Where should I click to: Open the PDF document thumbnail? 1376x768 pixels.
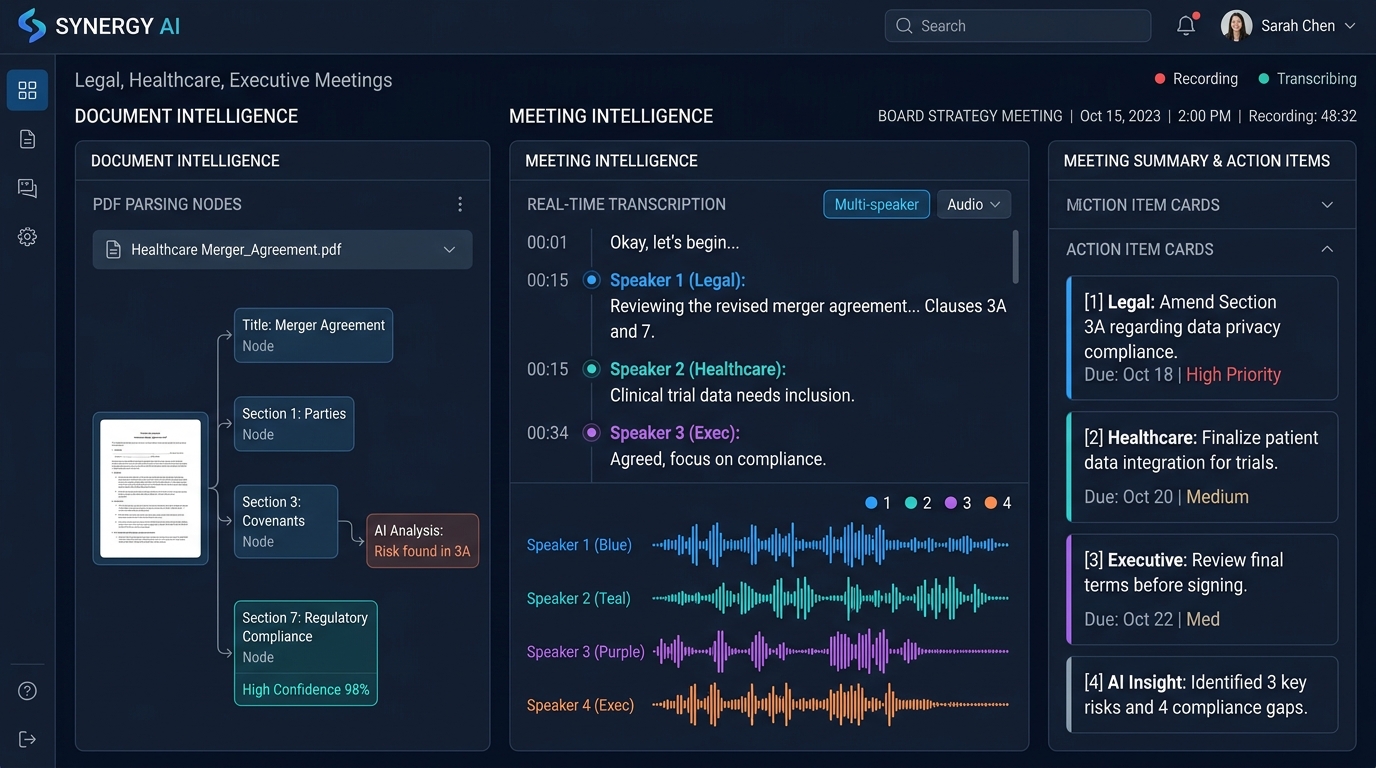[x=151, y=488]
